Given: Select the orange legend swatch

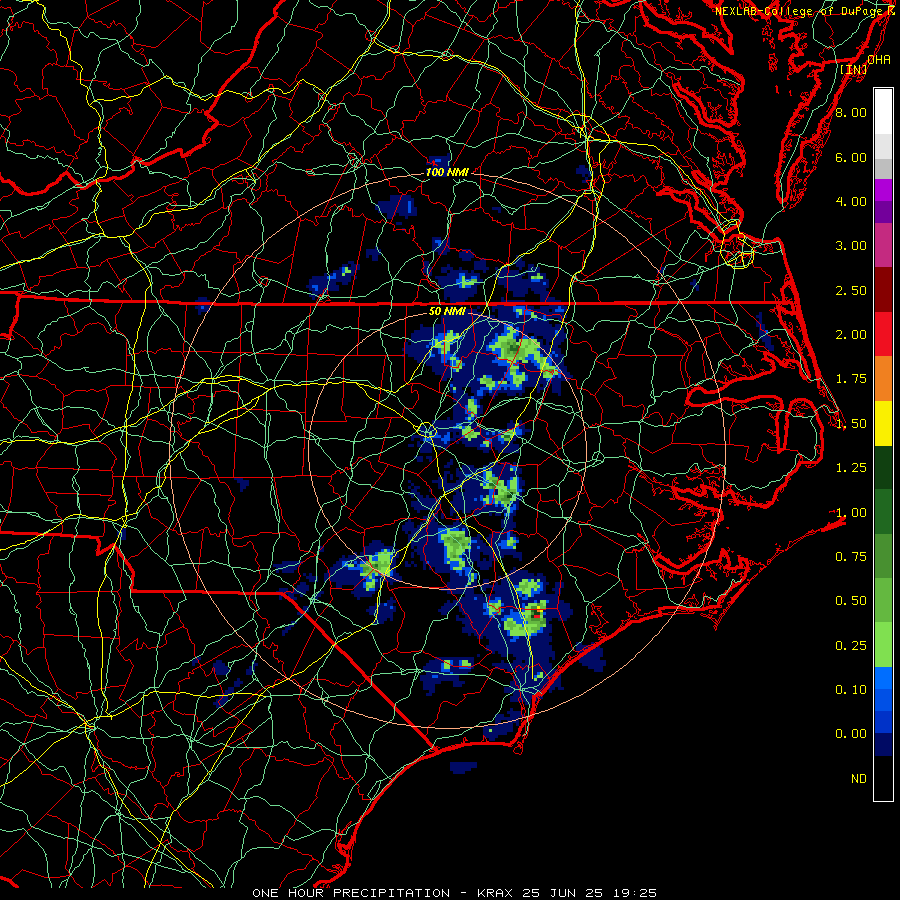Looking at the screenshot, I should pos(883,379).
